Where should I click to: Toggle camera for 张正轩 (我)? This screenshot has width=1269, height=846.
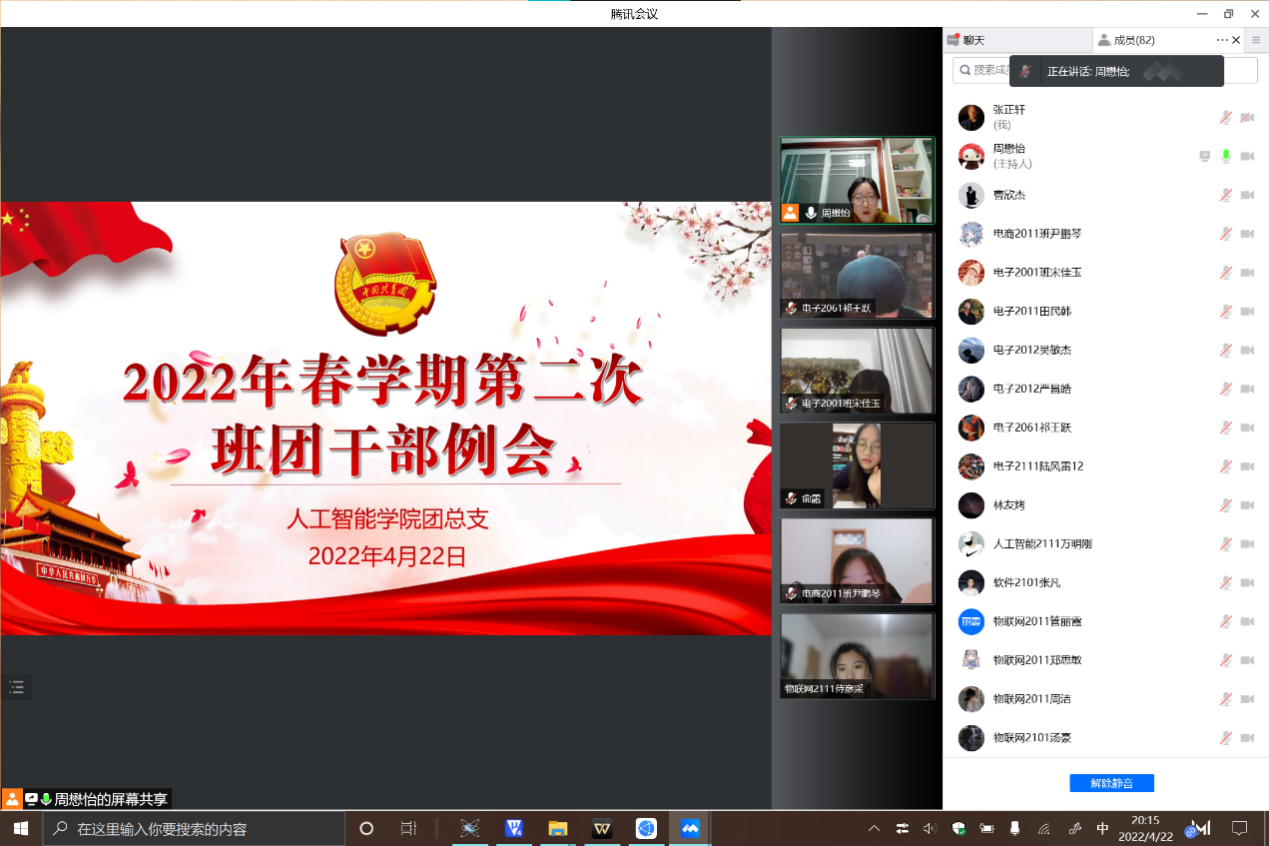(1247, 118)
